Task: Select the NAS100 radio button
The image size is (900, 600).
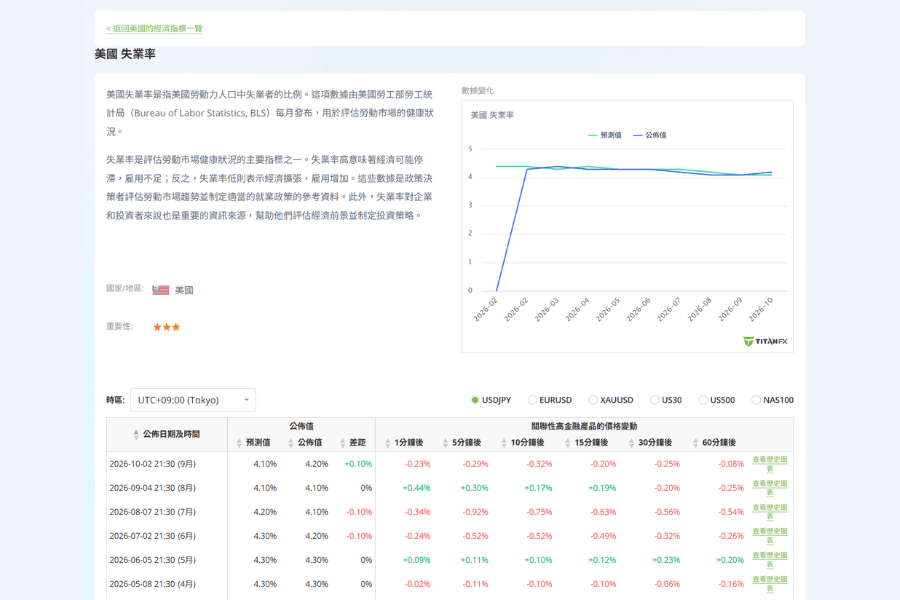Action: click(x=756, y=400)
